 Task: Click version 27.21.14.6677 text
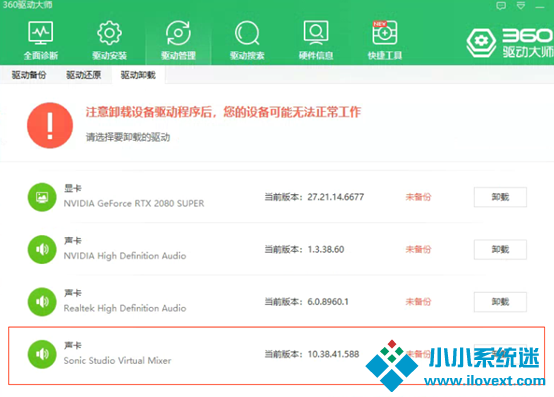(x=336, y=197)
